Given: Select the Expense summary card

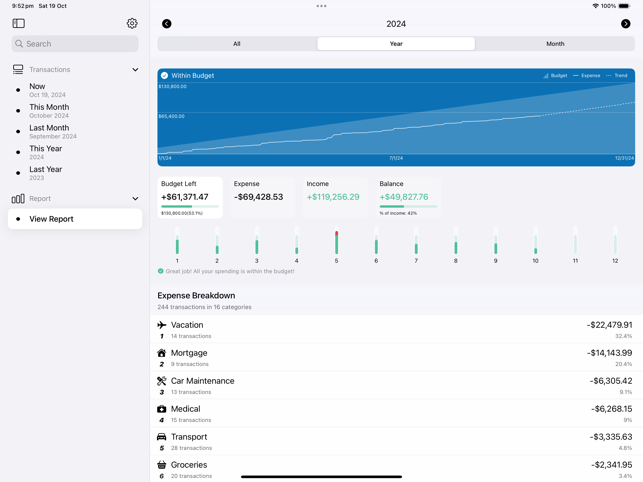Looking at the screenshot, I should [x=263, y=197].
